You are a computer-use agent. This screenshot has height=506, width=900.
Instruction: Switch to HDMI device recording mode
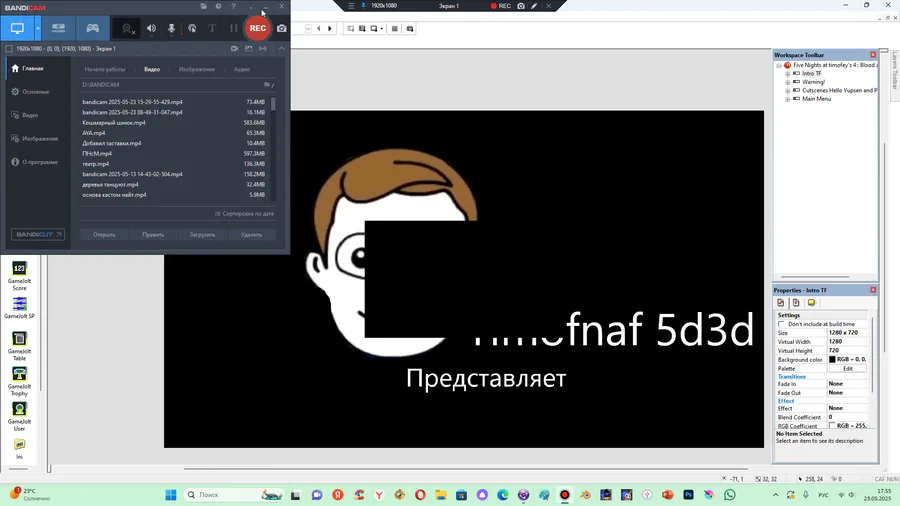(59, 28)
